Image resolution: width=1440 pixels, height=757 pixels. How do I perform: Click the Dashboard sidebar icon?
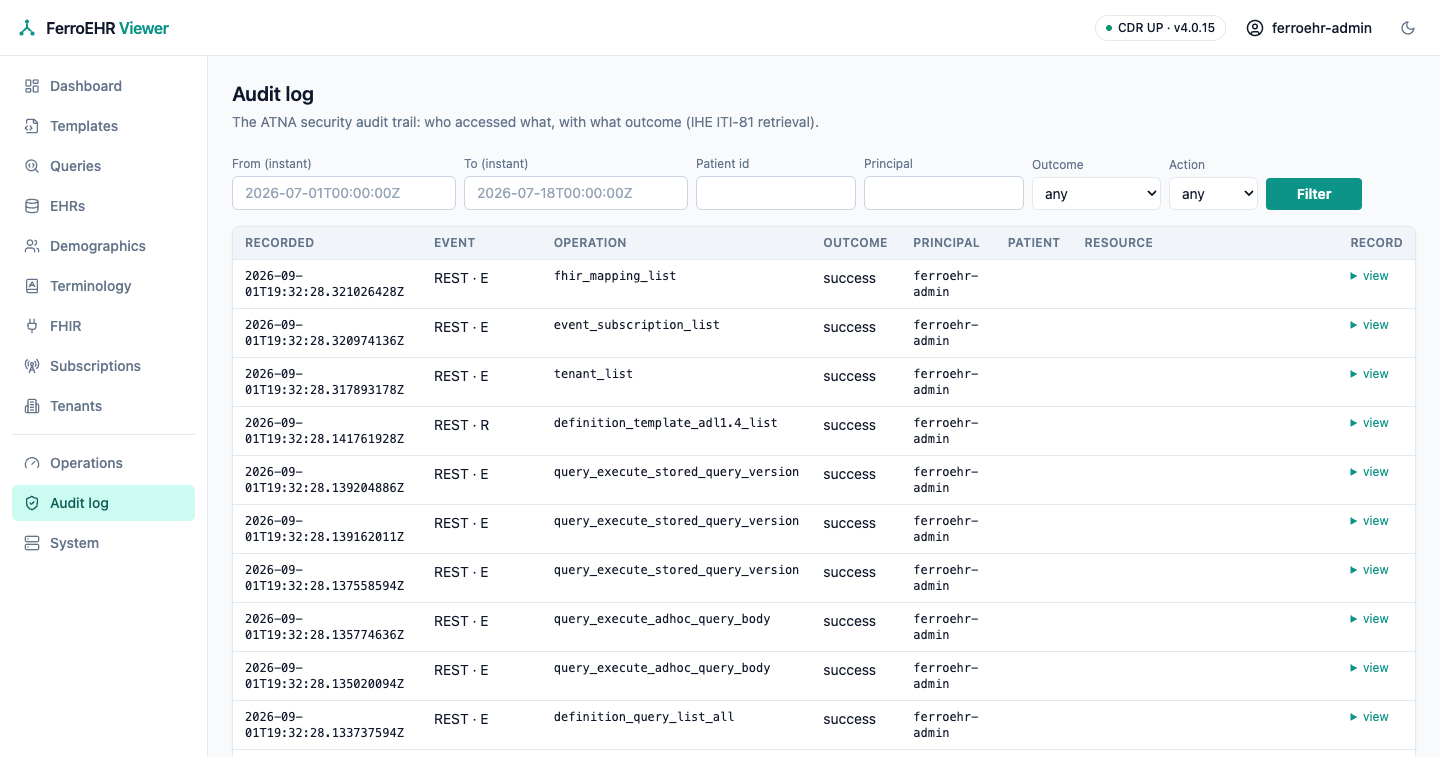[x=32, y=86]
